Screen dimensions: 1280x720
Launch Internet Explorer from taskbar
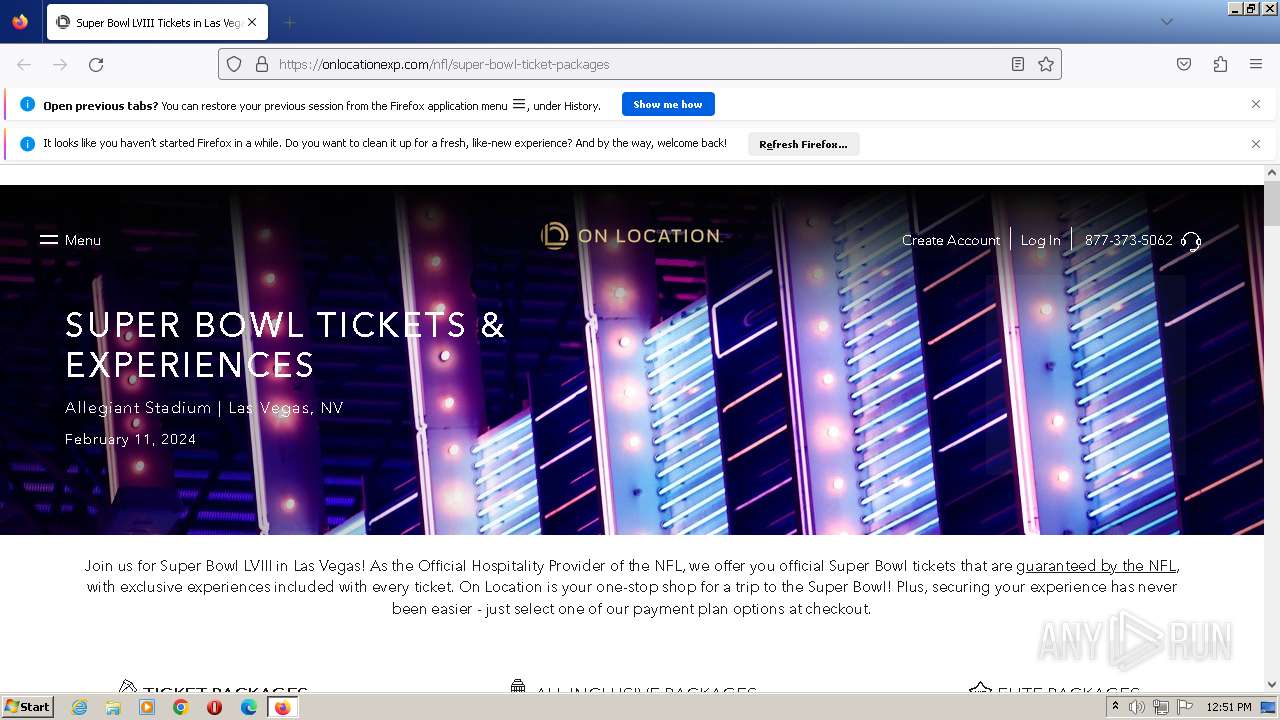79,707
